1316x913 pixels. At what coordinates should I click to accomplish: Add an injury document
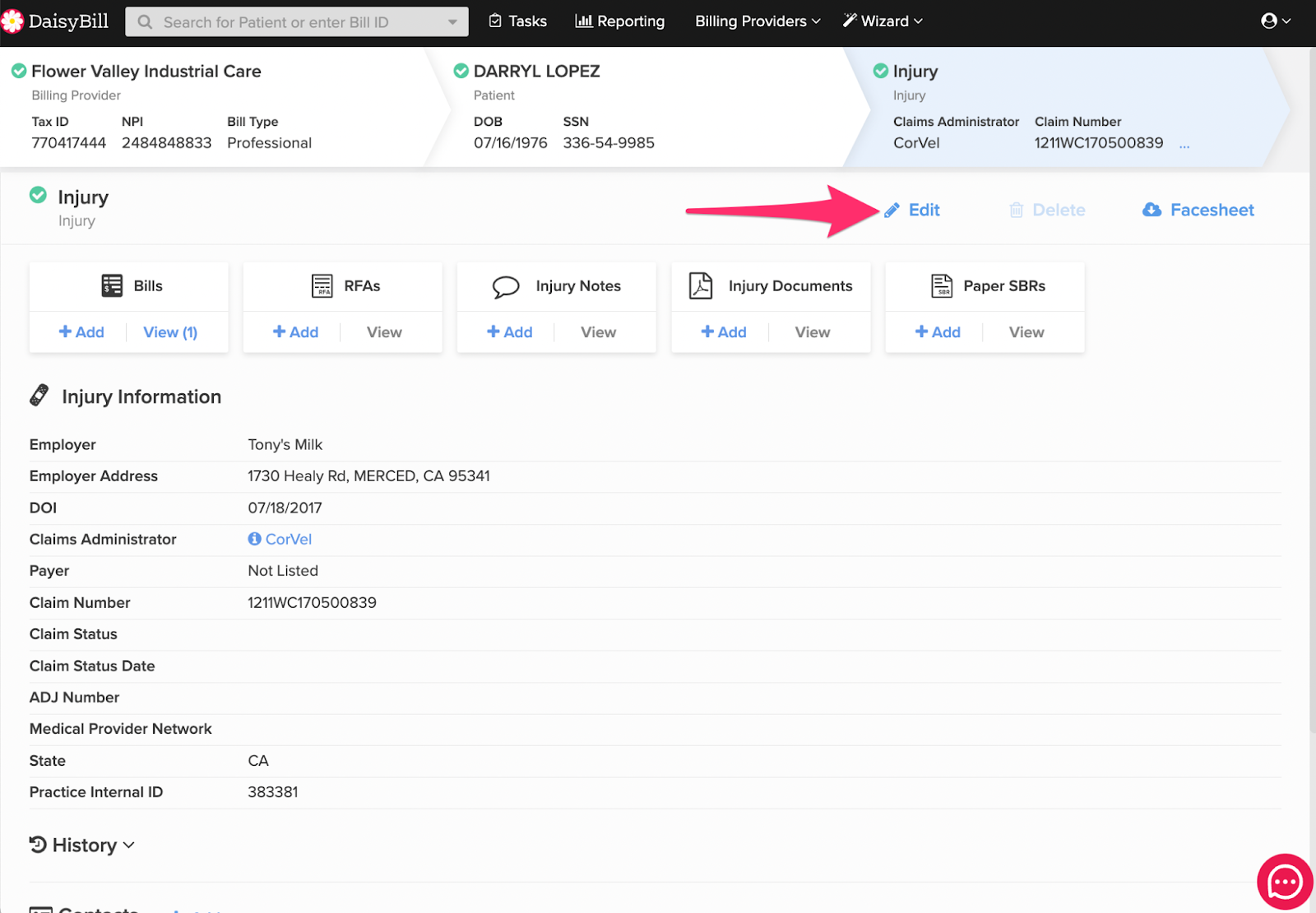coord(724,332)
